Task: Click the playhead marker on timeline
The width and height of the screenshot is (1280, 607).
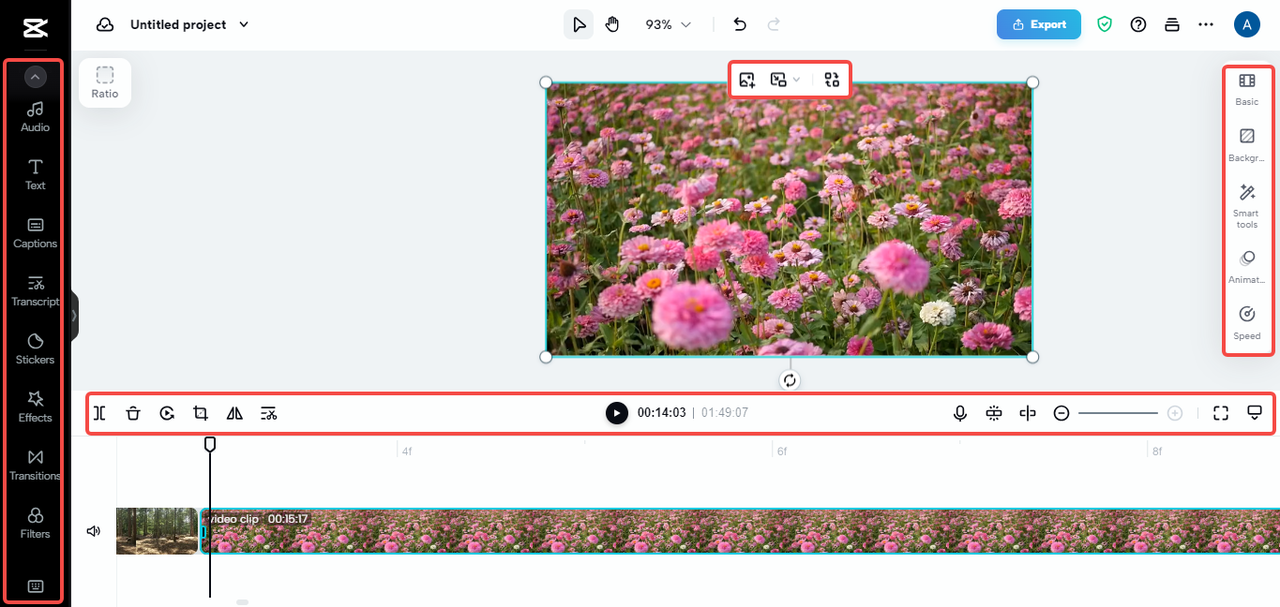Action: [210, 443]
